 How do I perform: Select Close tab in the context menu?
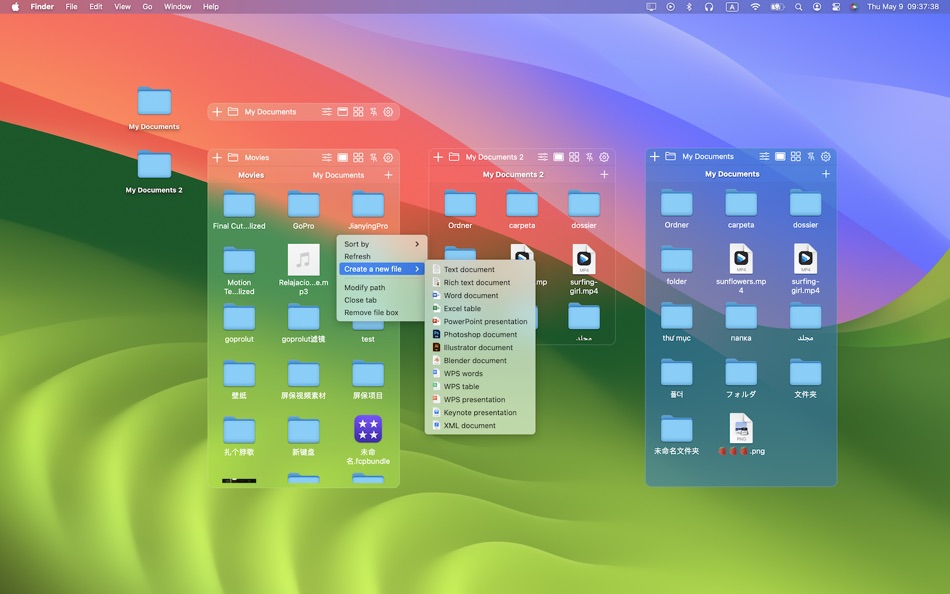(382, 300)
